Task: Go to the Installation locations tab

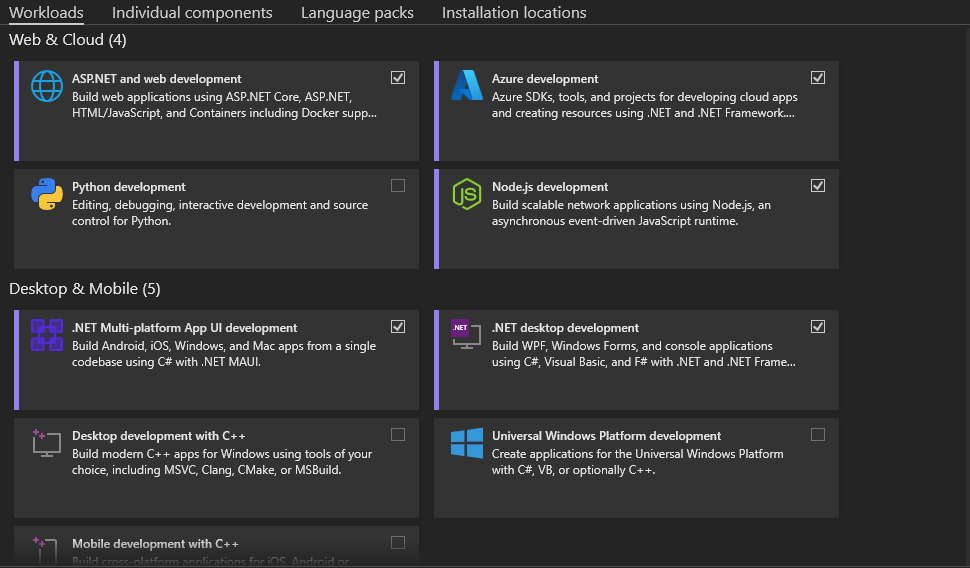Action: (x=514, y=13)
